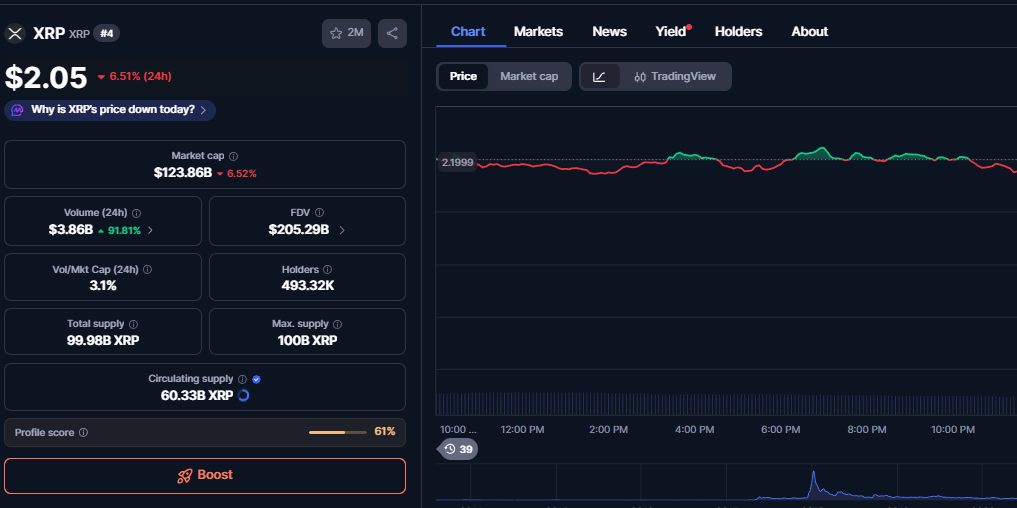Open the Chart tab
The image size is (1017, 508).
click(x=468, y=31)
